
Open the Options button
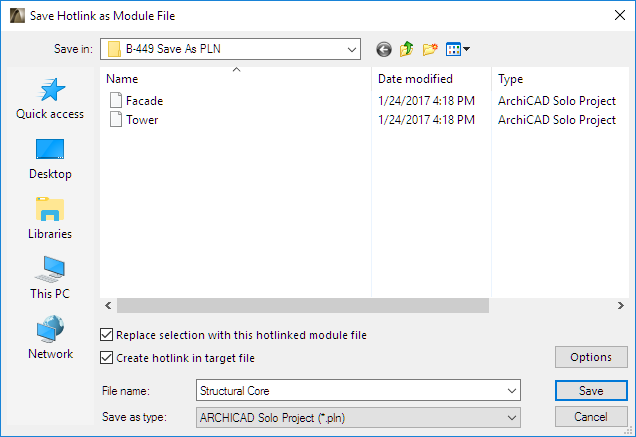click(591, 357)
